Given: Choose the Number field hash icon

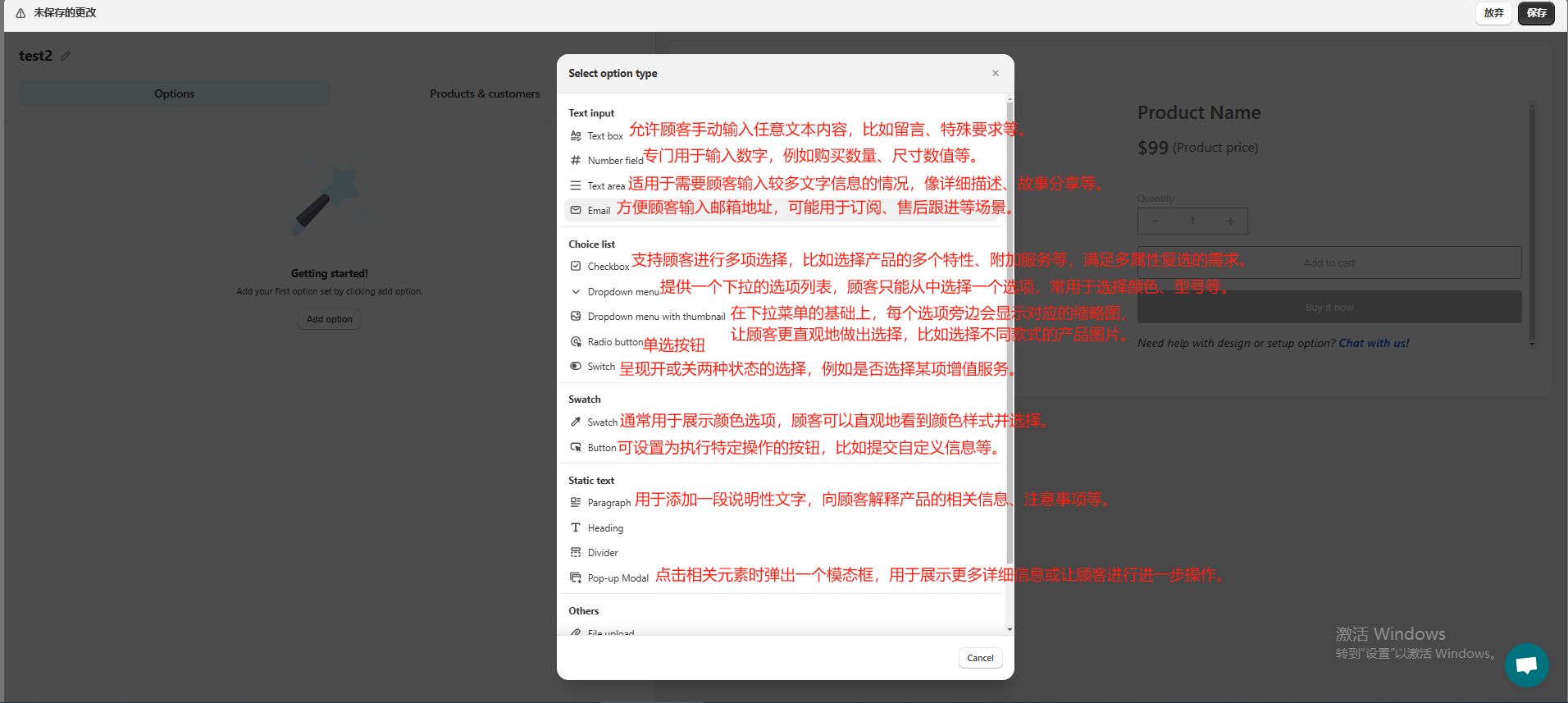Looking at the screenshot, I should point(576,160).
